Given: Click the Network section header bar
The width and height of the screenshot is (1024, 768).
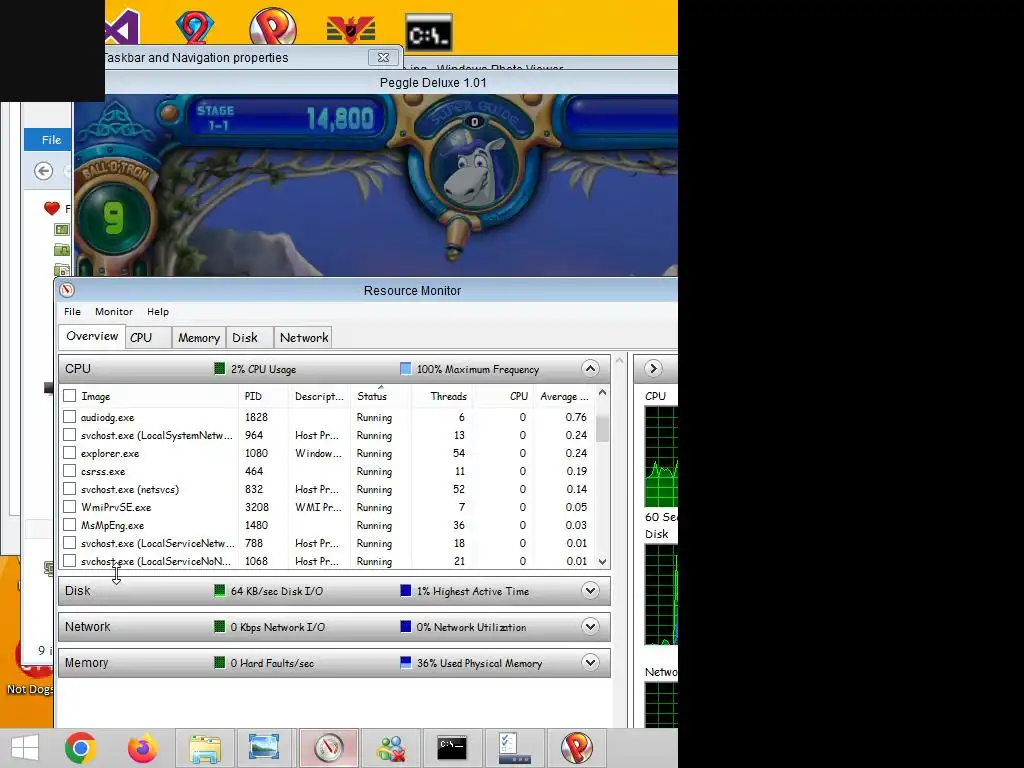Looking at the screenshot, I should pyautogui.click(x=334, y=626).
